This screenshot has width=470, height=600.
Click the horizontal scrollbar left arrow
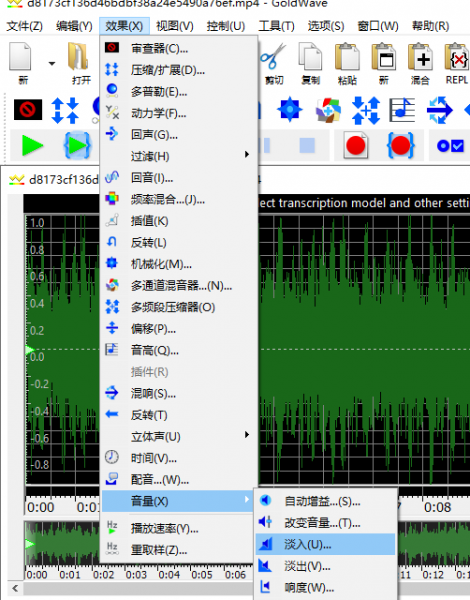15,588
